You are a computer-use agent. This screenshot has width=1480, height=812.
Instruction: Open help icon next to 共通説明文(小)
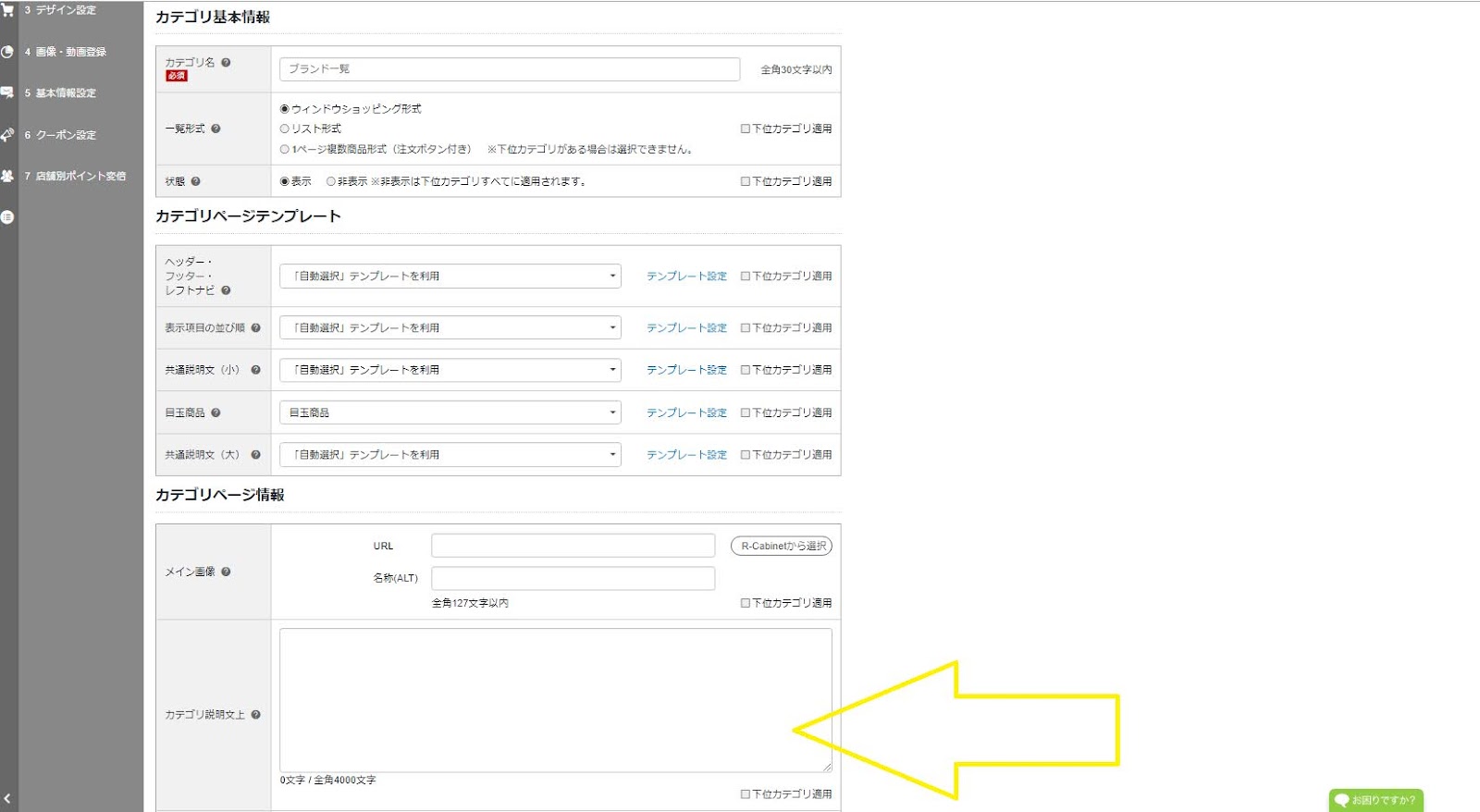pos(255,370)
